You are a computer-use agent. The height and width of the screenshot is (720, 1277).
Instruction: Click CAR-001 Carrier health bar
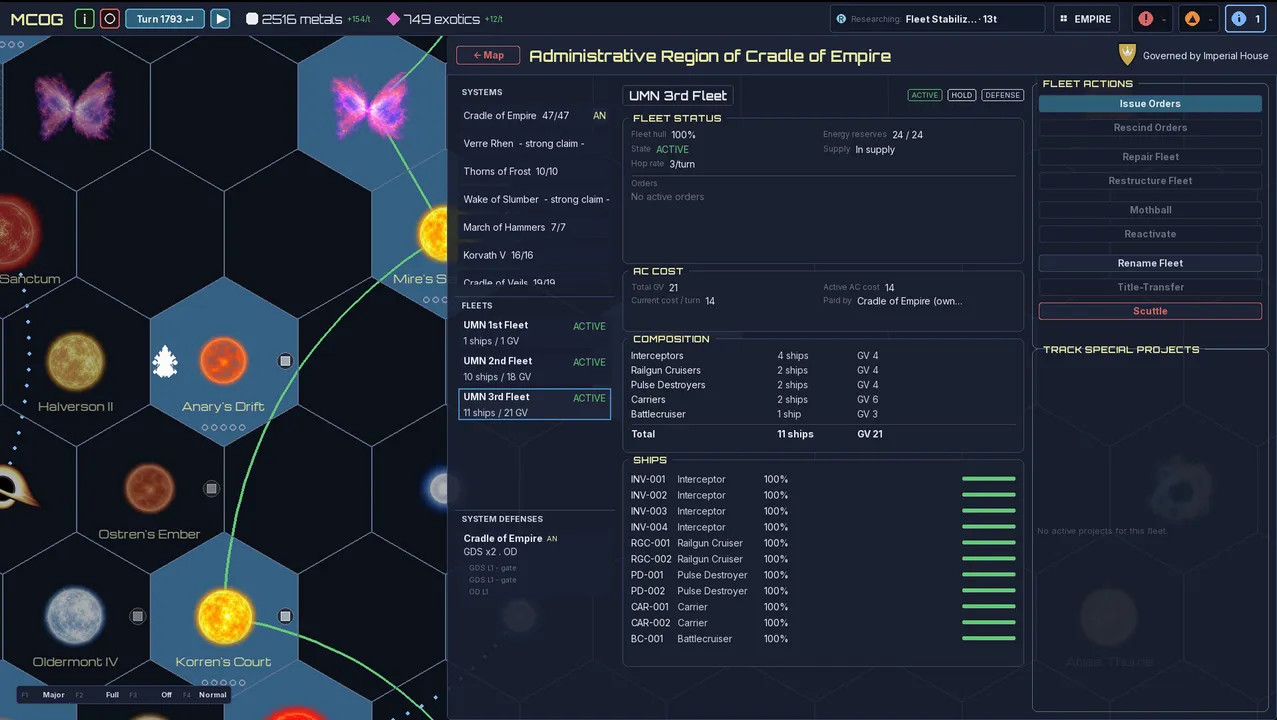click(x=988, y=606)
